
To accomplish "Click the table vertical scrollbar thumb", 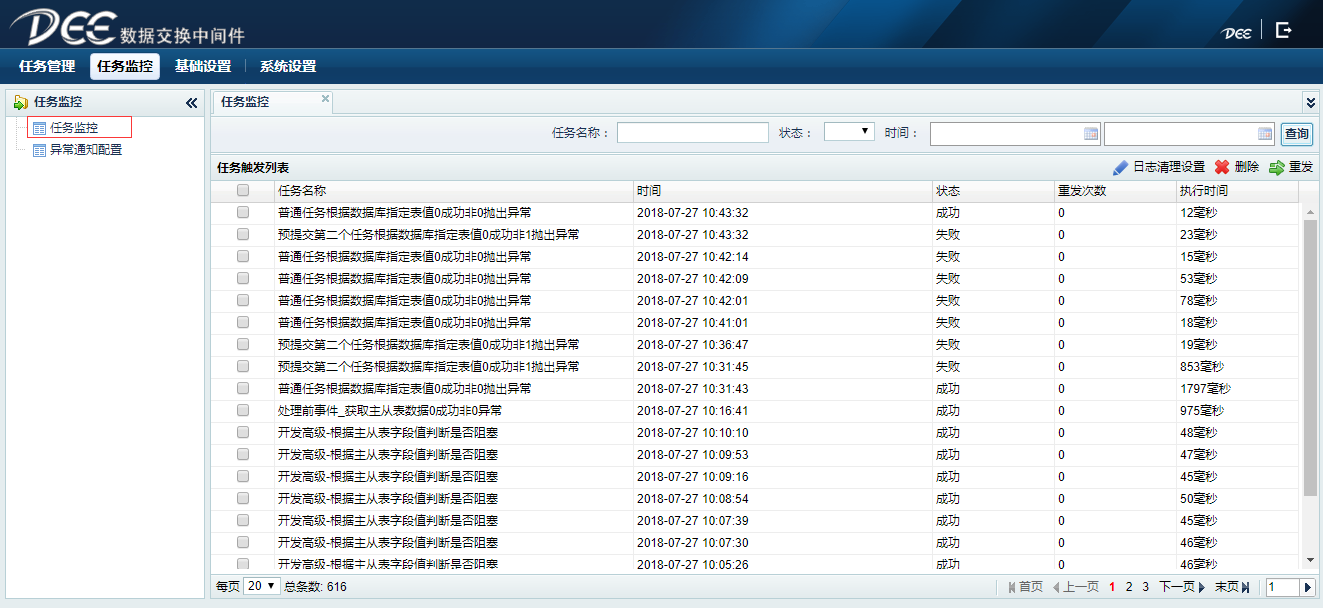I will (x=1311, y=358).
